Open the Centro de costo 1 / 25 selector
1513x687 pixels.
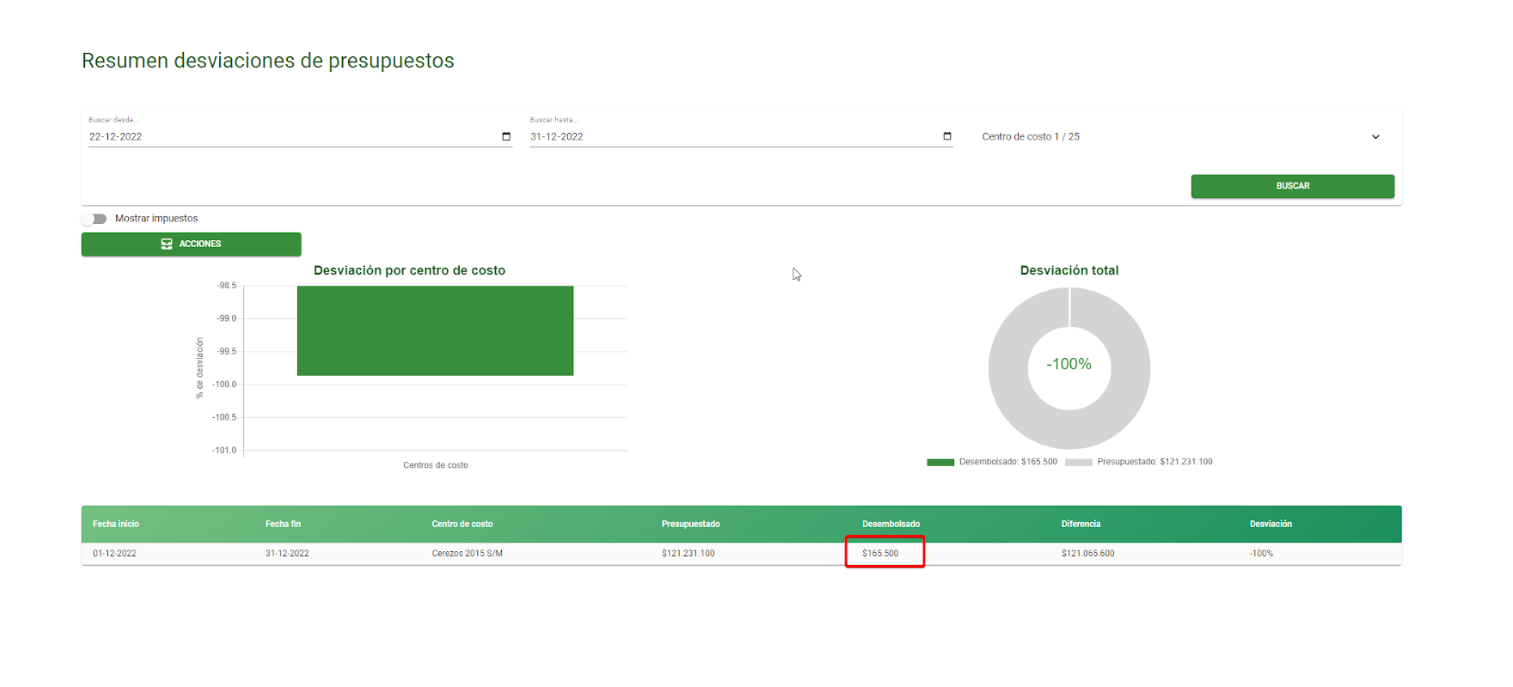click(x=1182, y=137)
